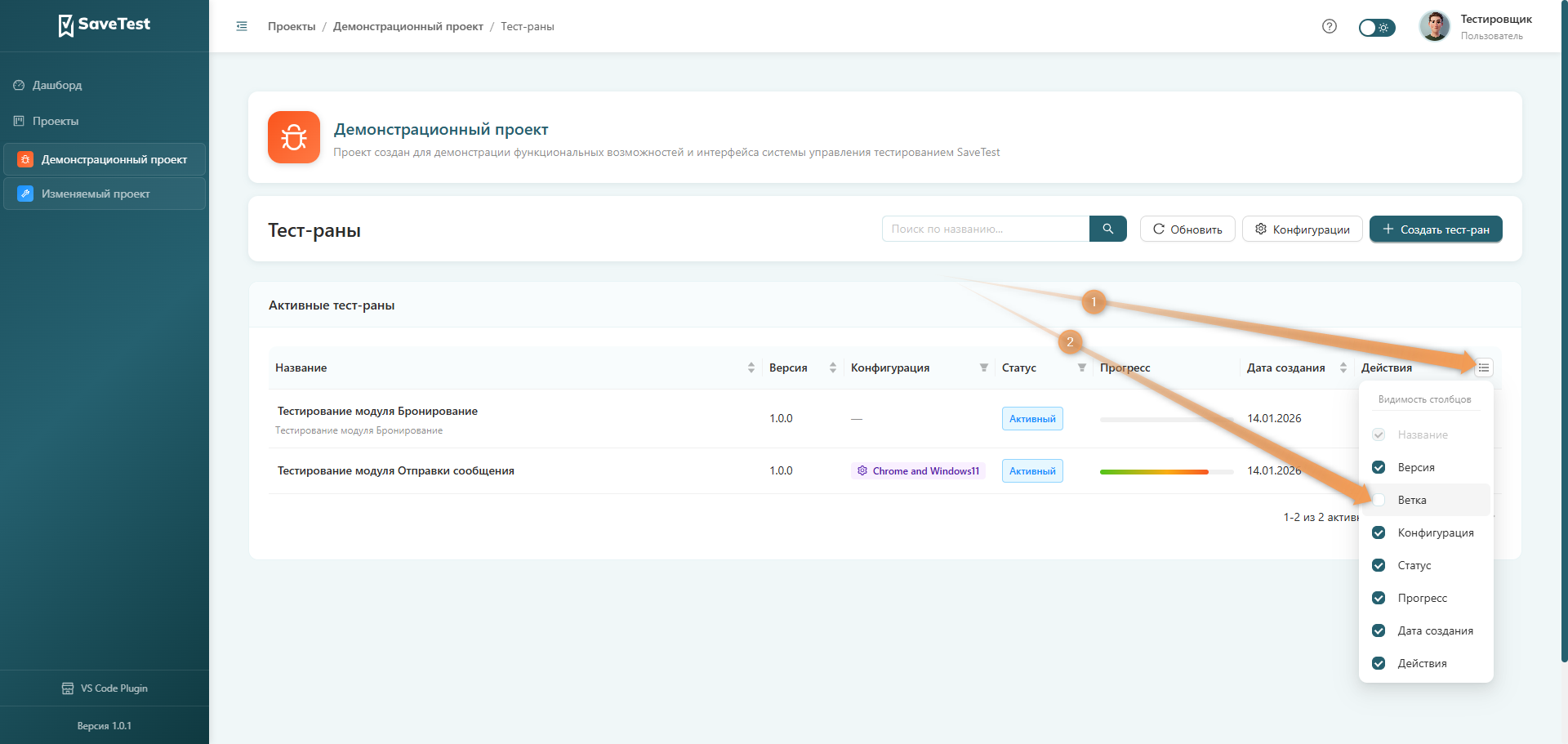Open Дашборд in the sidebar
Image resolution: width=1568 pixels, height=744 pixels.
[57, 85]
